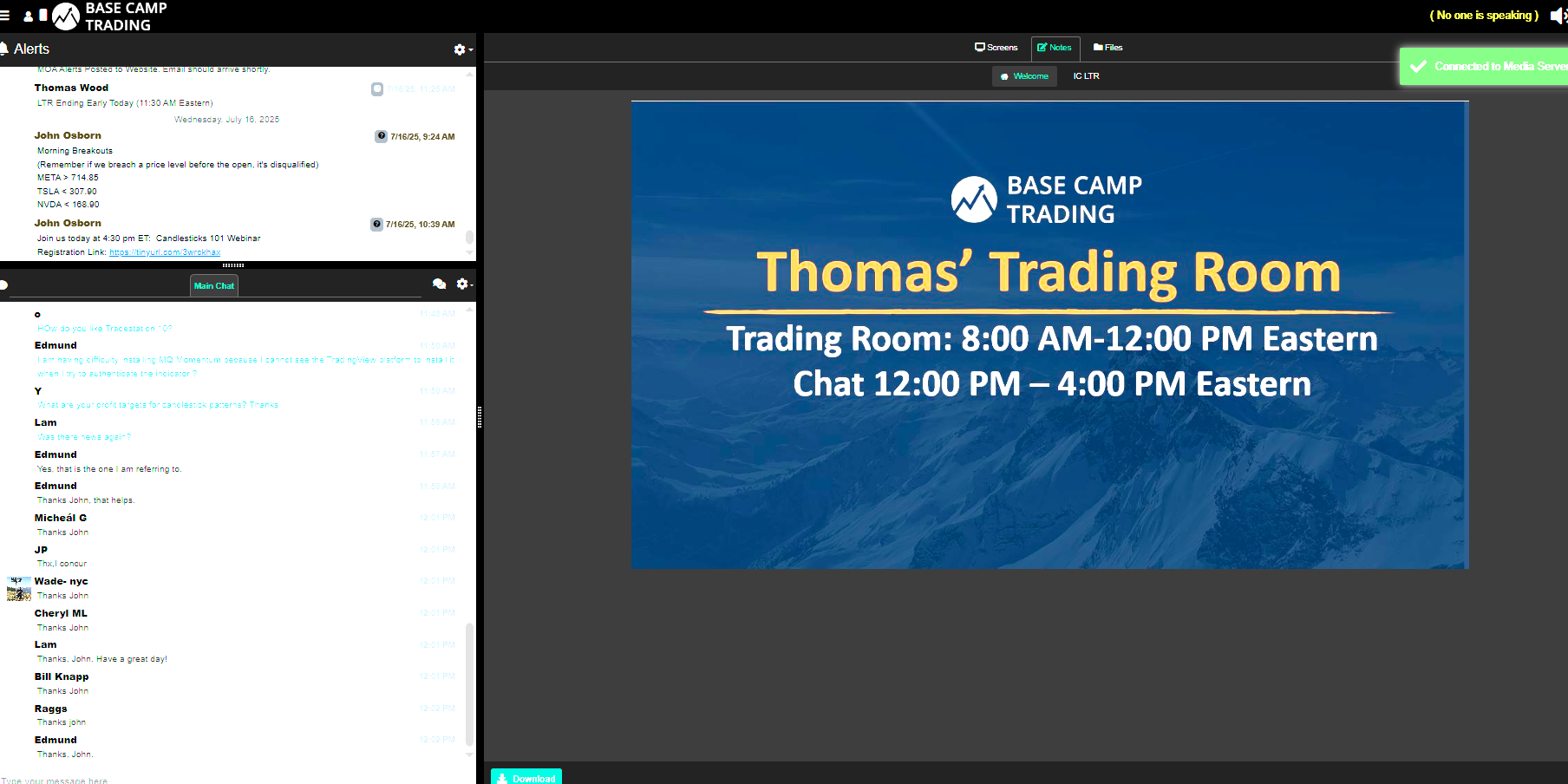Click 'LTR Ending Early Today' alert text
The width and height of the screenshot is (1568, 784).
(x=125, y=103)
